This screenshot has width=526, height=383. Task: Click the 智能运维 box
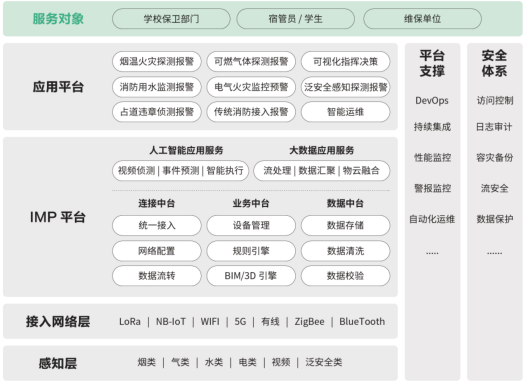346,112
